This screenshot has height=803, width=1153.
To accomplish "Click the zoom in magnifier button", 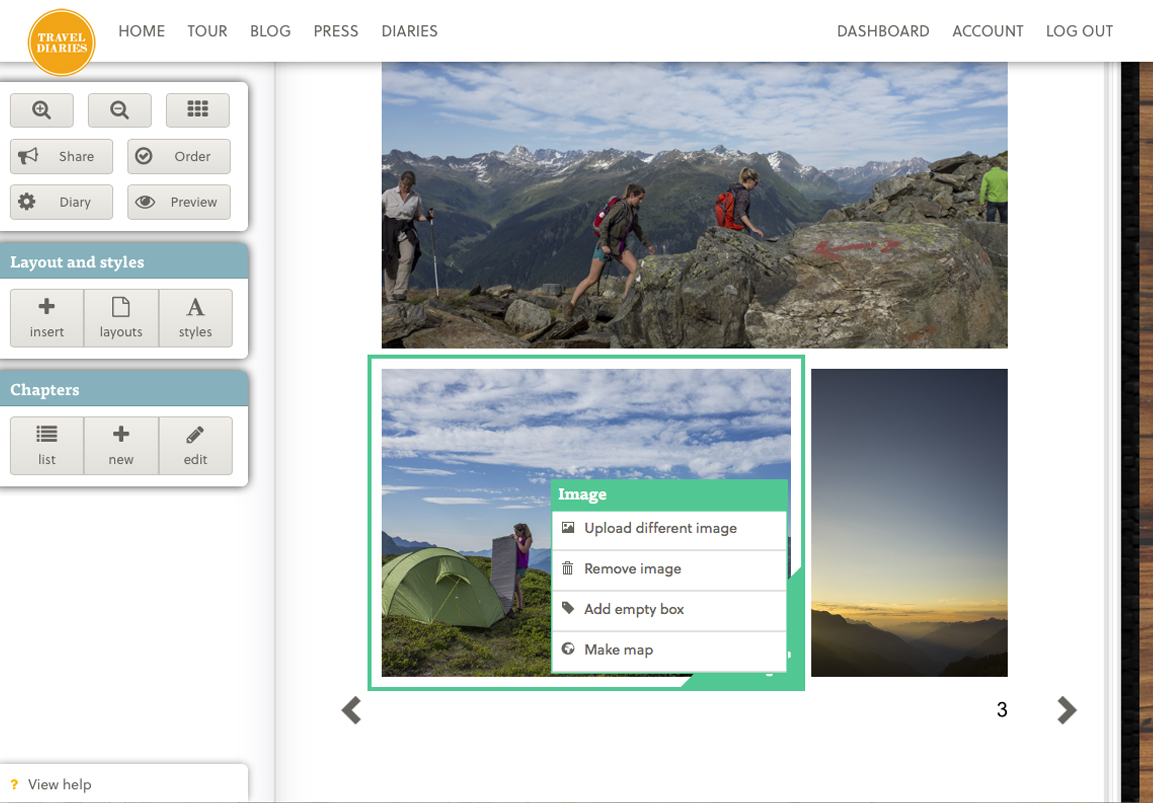I will pos(42,110).
